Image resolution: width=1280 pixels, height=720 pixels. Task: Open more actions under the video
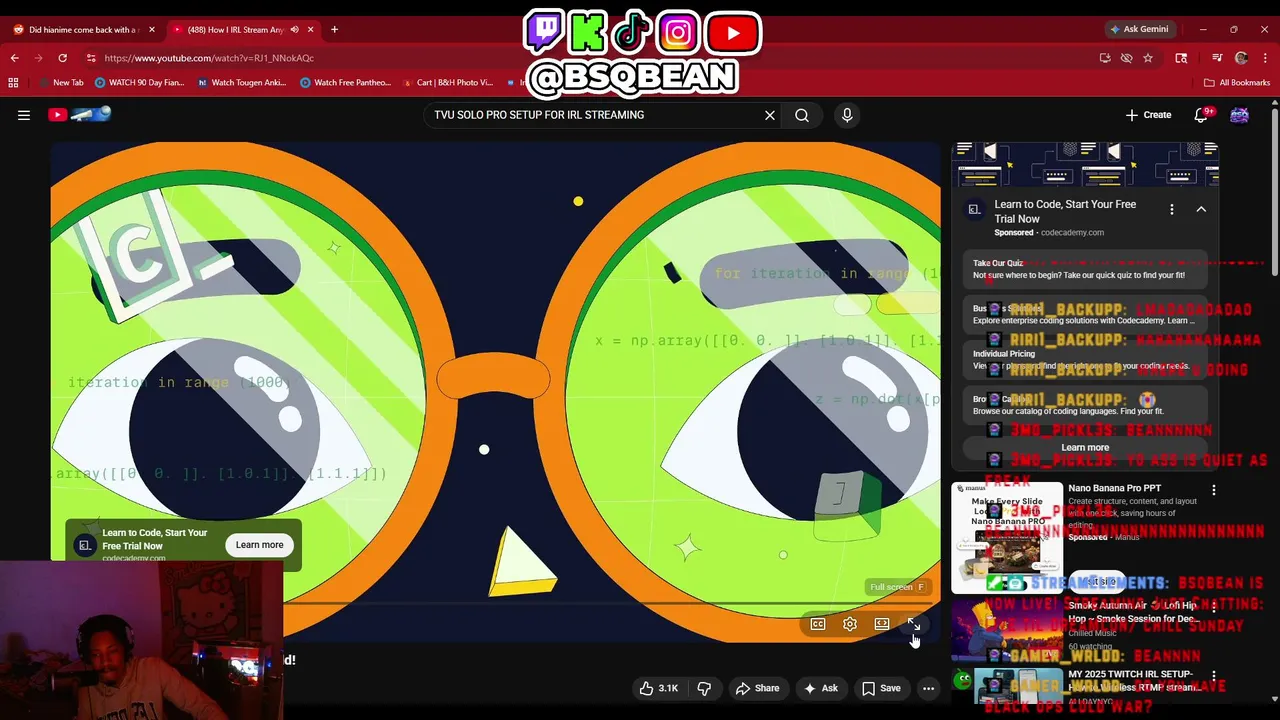click(x=928, y=688)
